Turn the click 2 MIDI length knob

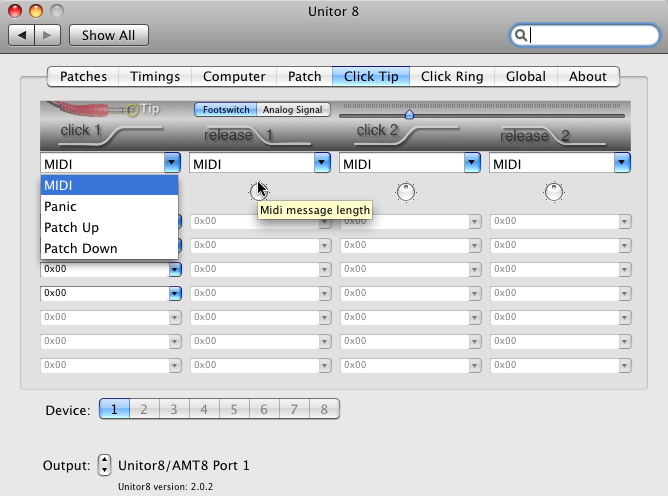406,192
